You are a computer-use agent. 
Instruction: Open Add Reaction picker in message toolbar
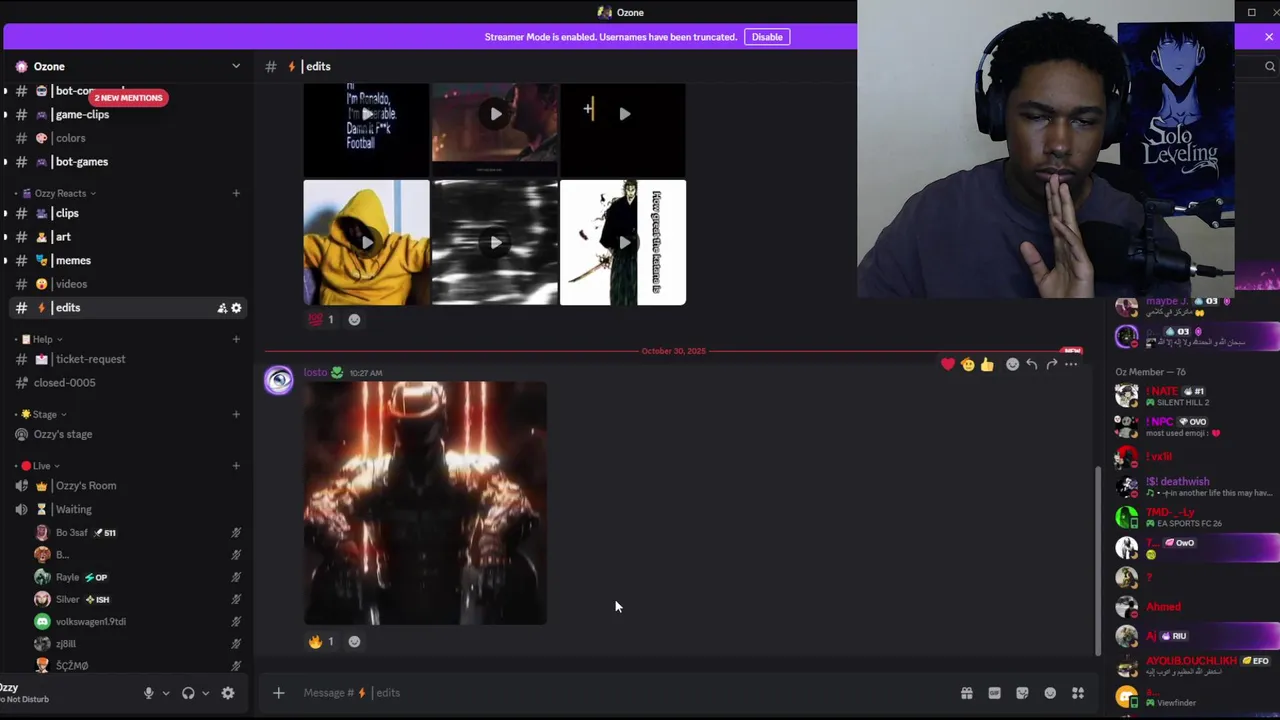coord(1012,364)
